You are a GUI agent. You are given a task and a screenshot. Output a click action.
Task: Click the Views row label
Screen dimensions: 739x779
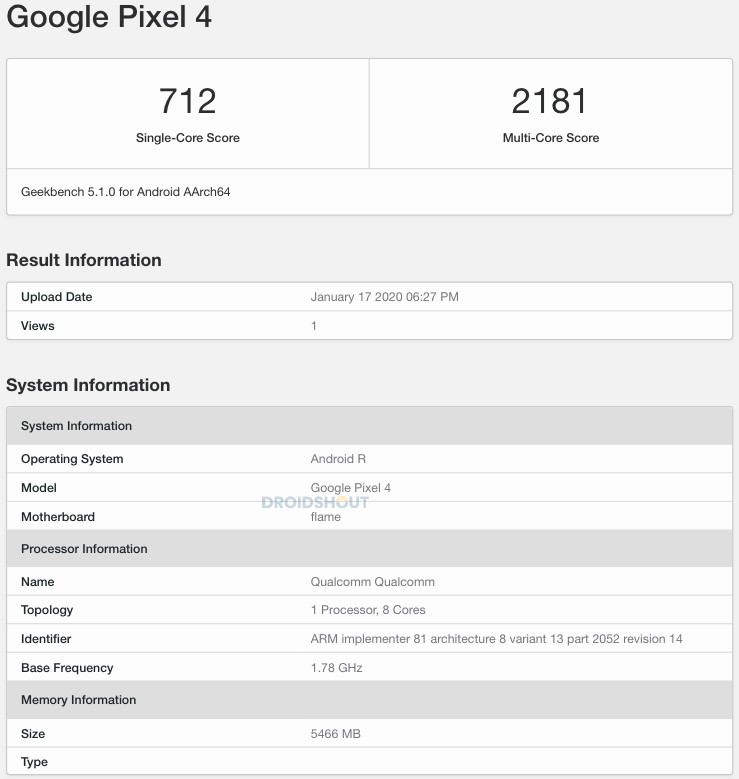click(x=38, y=326)
